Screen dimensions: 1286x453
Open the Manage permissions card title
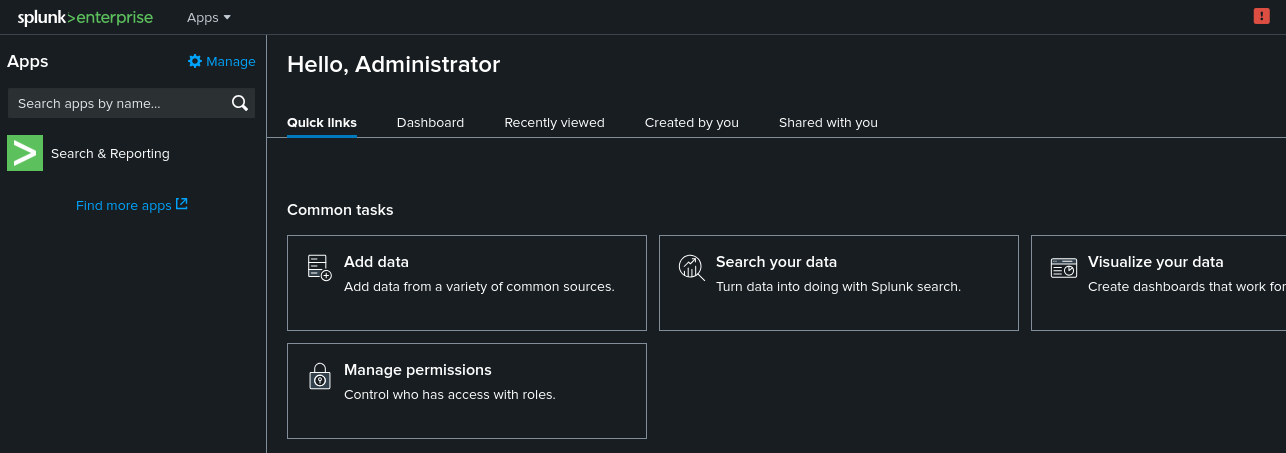pos(418,370)
